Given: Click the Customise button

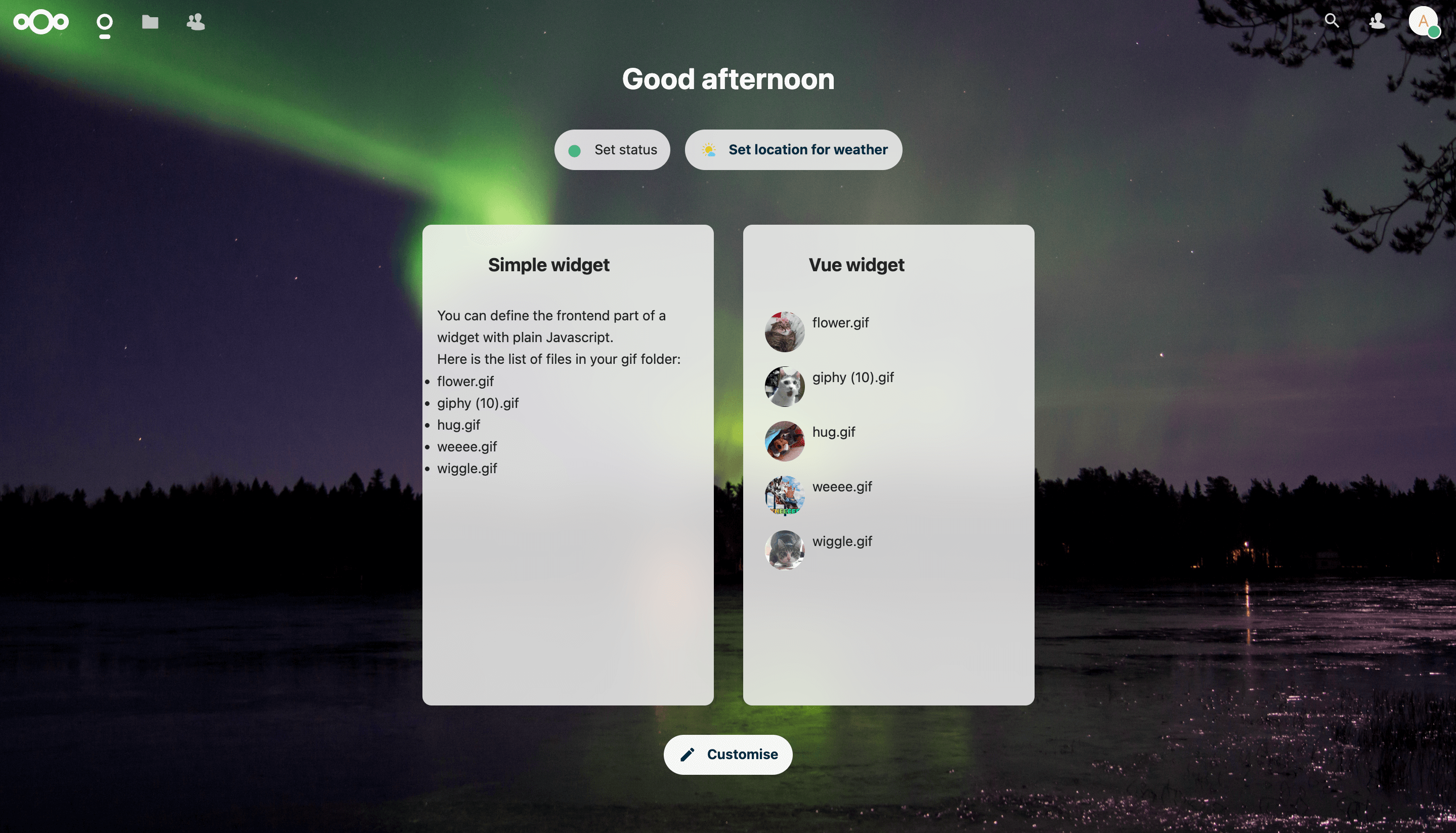Looking at the screenshot, I should click(x=728, y=754).
